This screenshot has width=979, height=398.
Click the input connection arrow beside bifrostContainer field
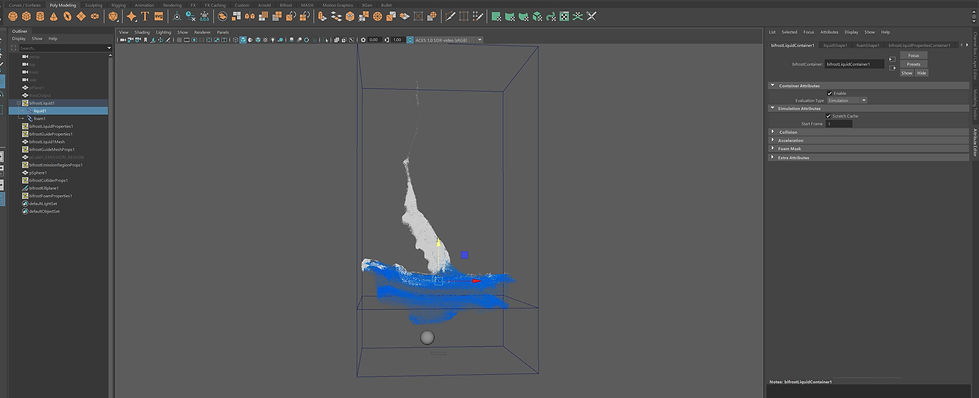pyautogui.click(x=892, y=59)
